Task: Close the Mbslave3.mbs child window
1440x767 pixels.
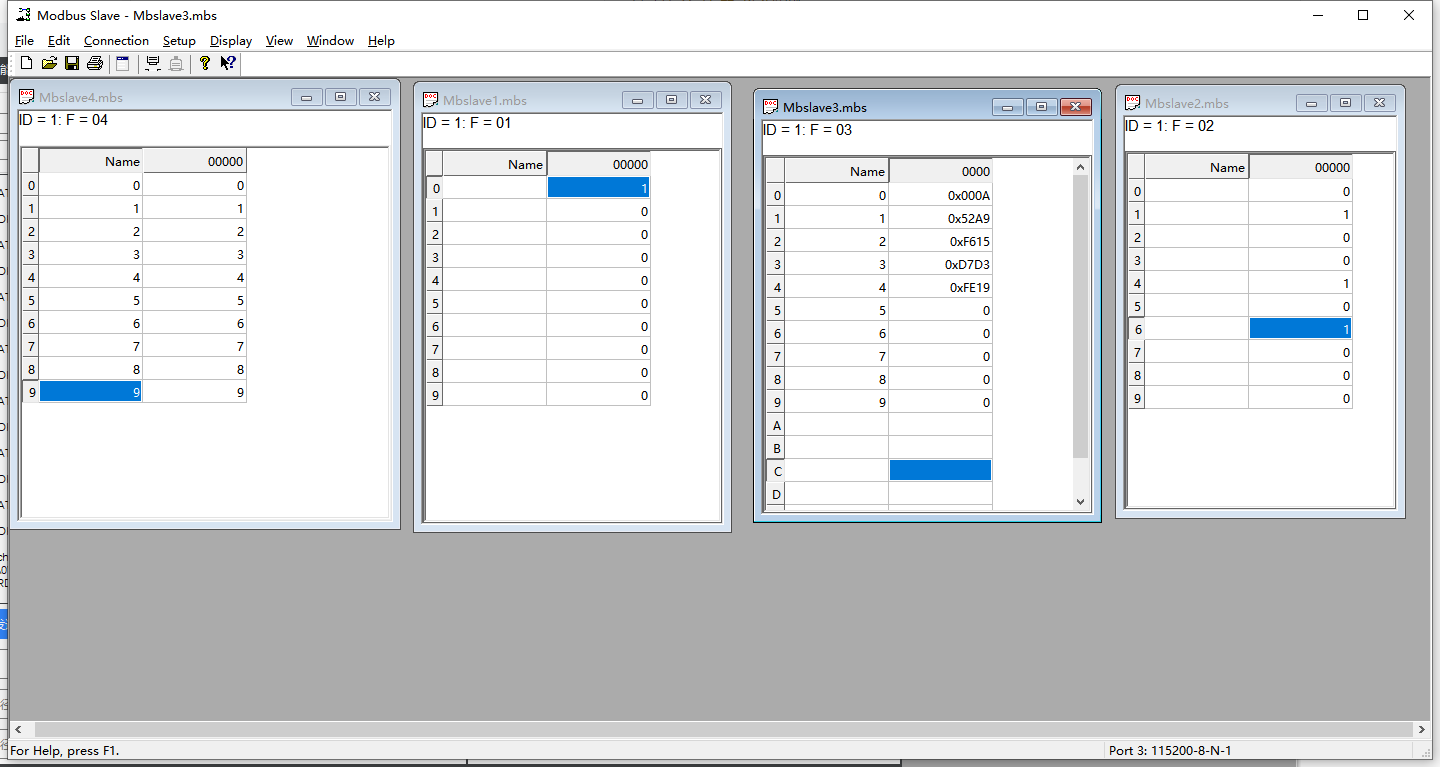Action: (x=1075, y=107)
